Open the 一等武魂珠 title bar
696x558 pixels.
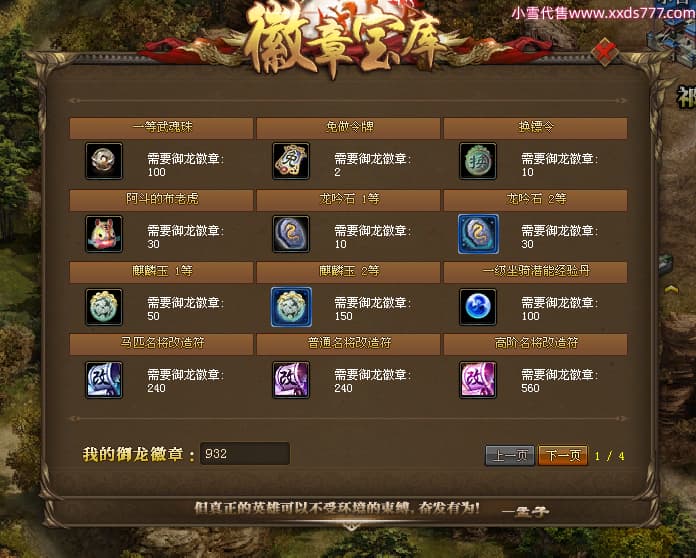point(162,128)
